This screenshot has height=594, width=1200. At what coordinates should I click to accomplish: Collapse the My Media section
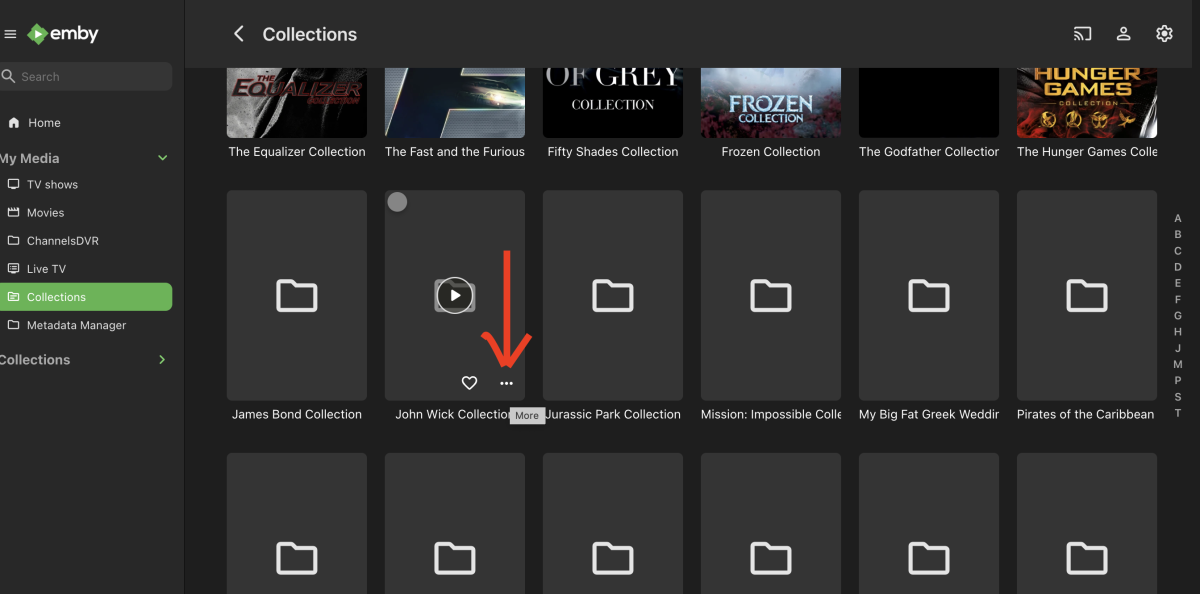click(162, 157)
